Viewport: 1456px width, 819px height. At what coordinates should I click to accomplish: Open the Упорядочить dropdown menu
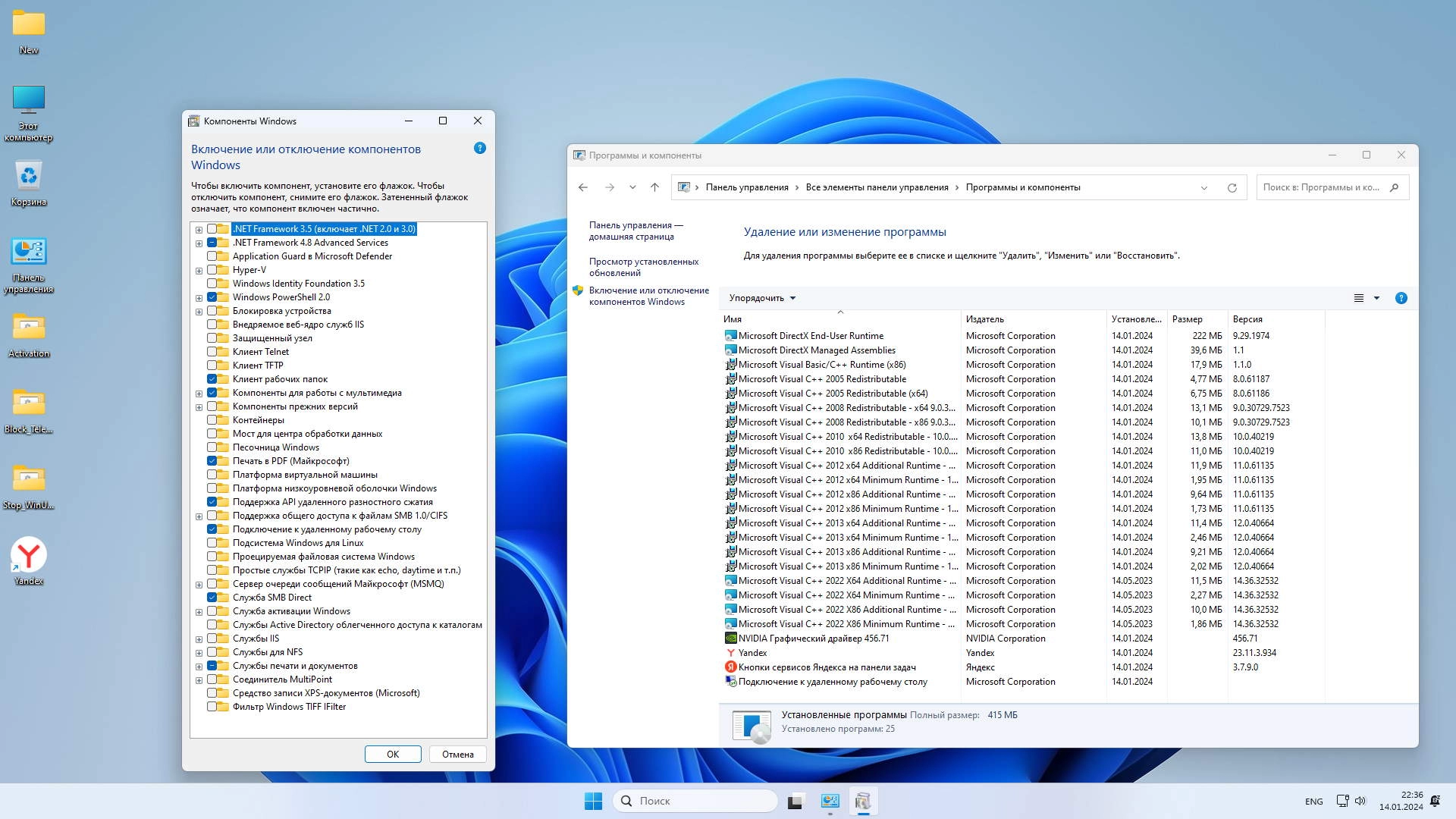click(x=762, y=298)
